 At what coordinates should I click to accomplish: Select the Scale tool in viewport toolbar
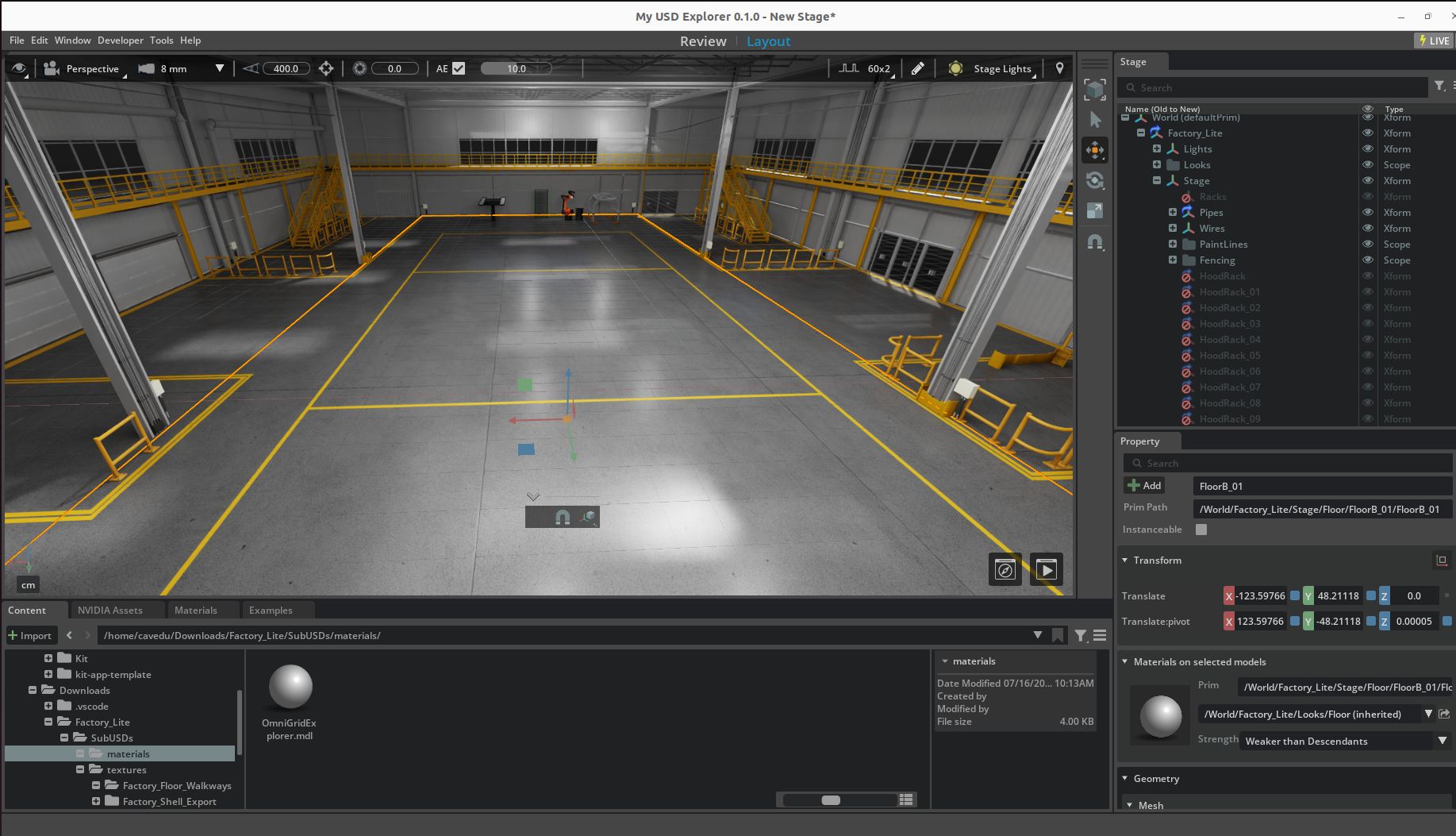[1095, 211]
